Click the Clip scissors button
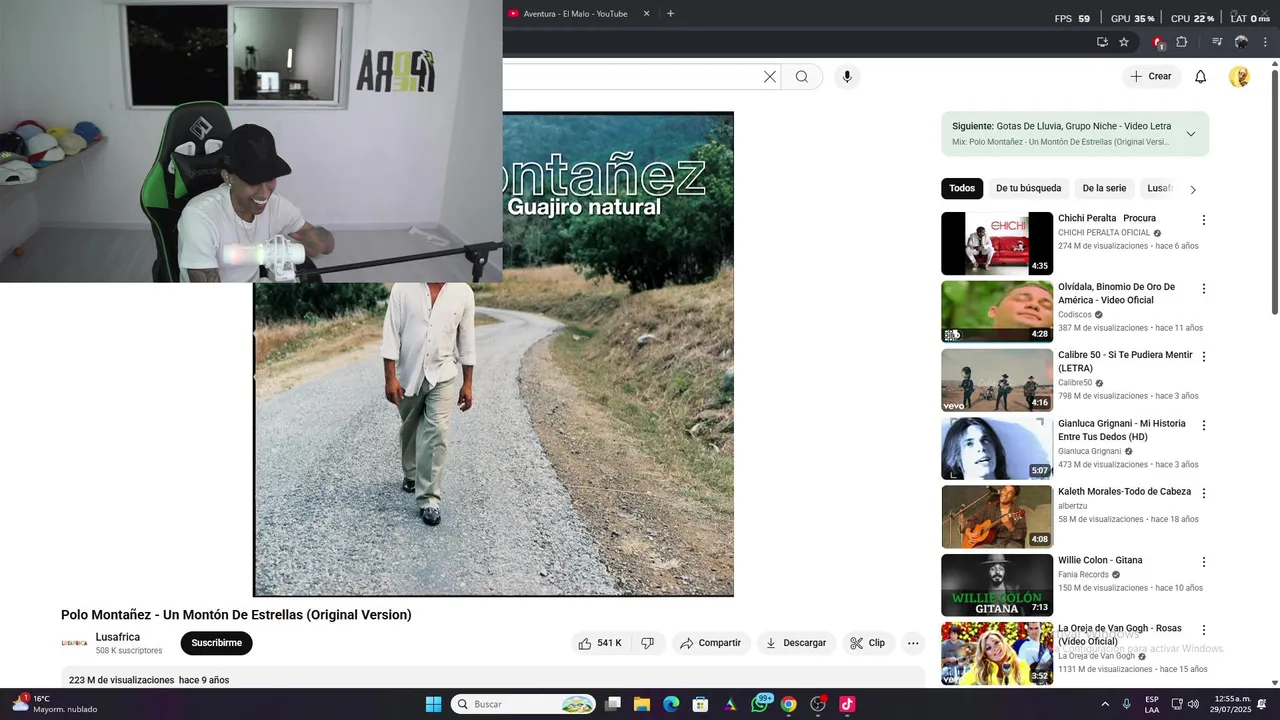1280x720 pixels. [868, 643]
